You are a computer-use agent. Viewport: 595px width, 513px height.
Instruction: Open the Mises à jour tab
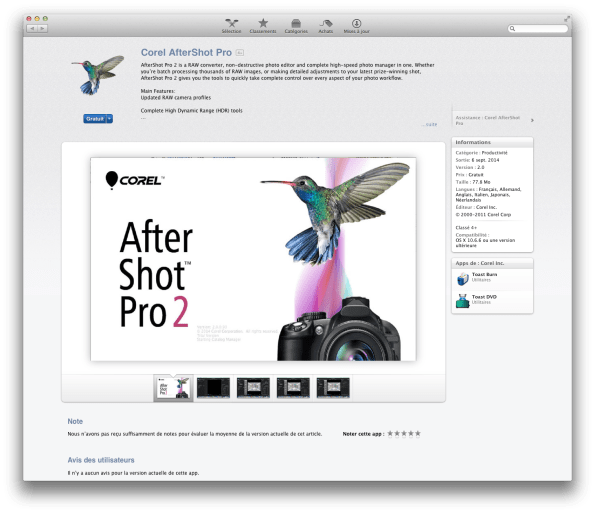[356, 26]
